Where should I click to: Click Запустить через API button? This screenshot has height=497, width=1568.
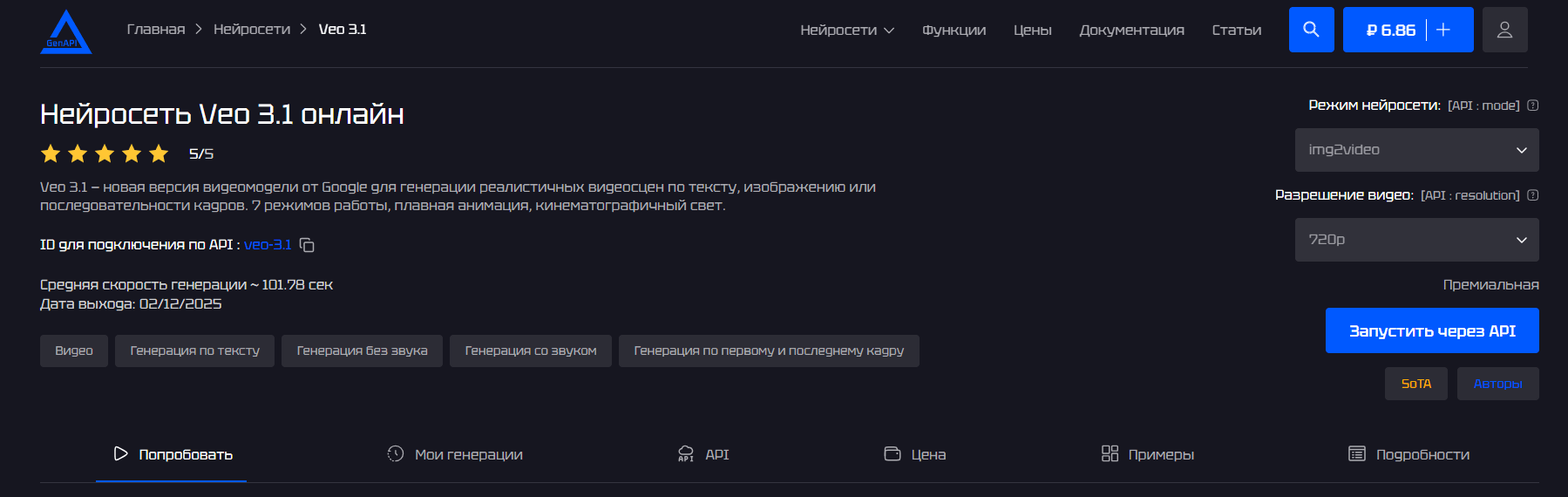1432,330
